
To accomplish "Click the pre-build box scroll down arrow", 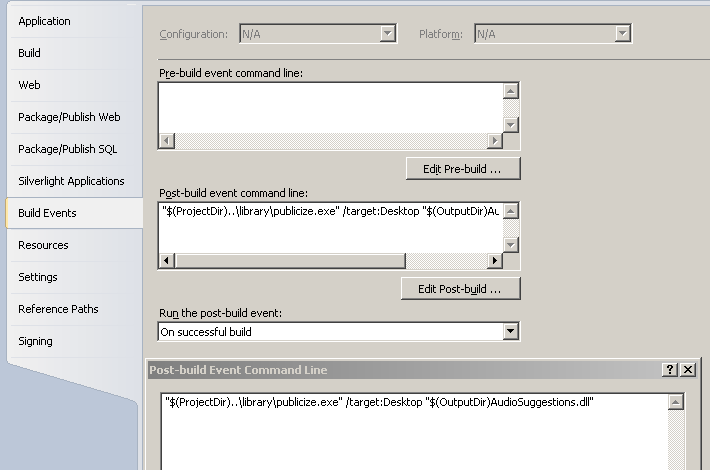I will pyautogui.click(x=511, y=125).
